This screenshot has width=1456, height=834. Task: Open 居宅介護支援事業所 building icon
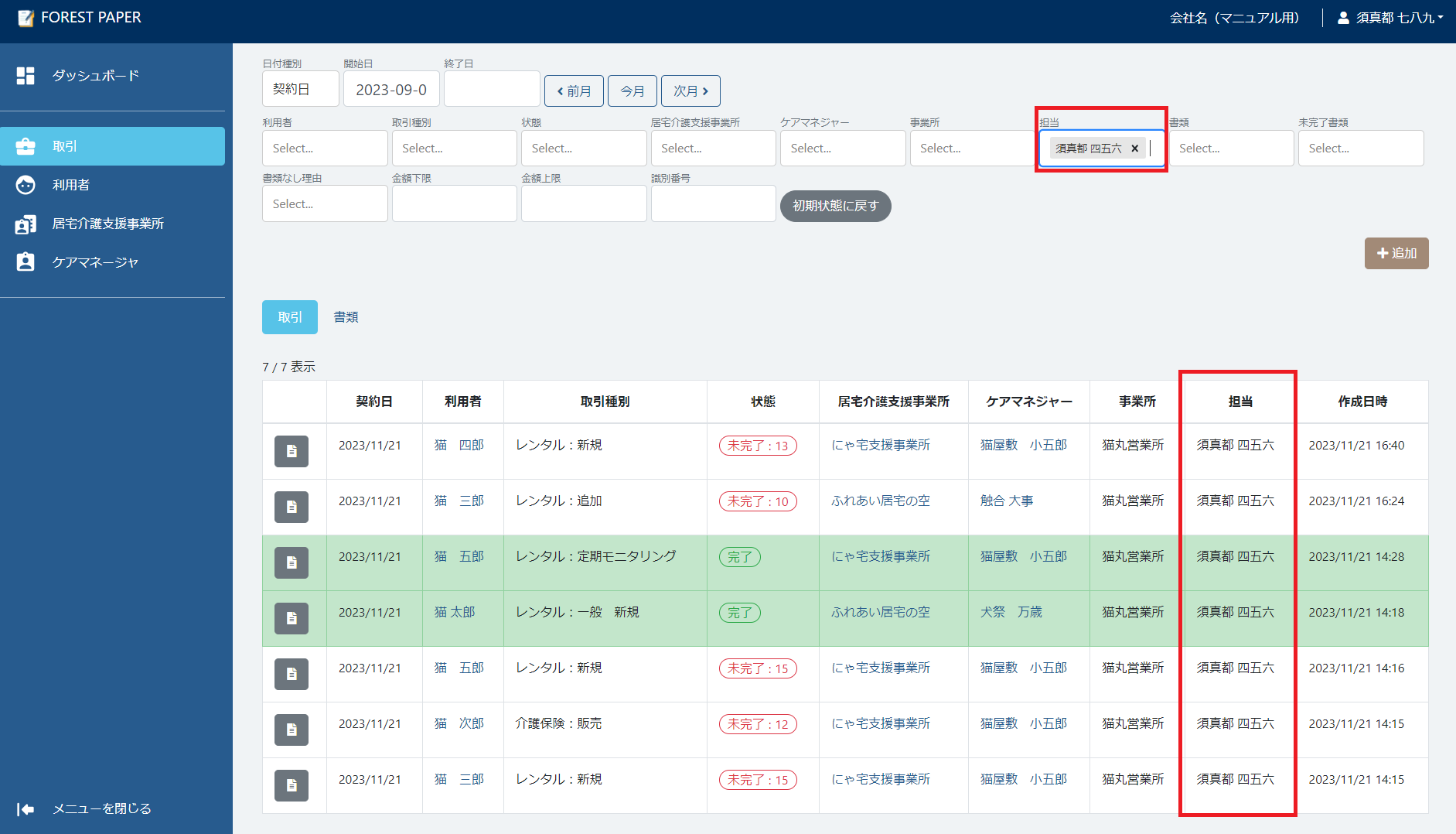(x=26, y=224)
